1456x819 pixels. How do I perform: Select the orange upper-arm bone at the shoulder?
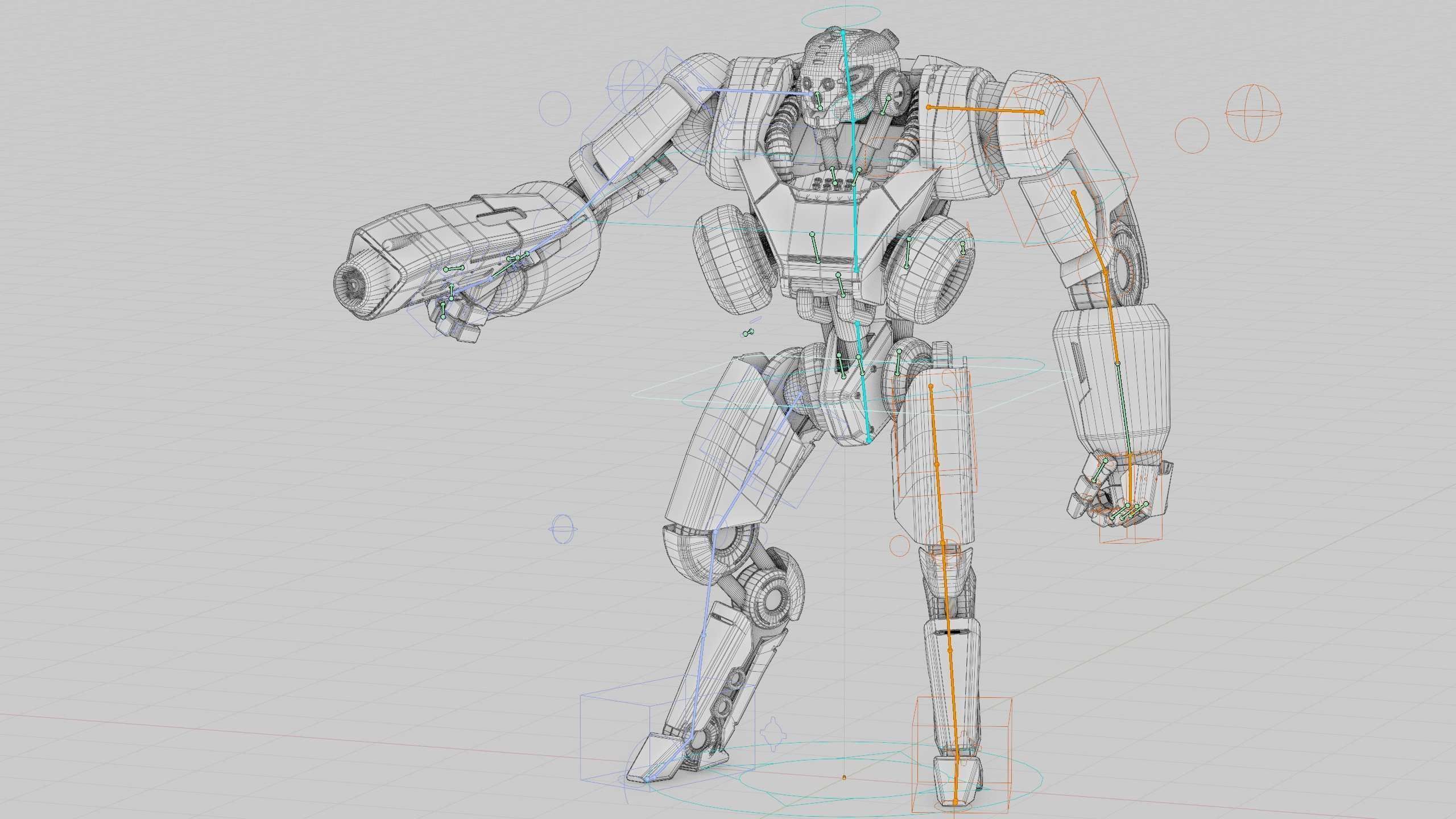[985, 110]
